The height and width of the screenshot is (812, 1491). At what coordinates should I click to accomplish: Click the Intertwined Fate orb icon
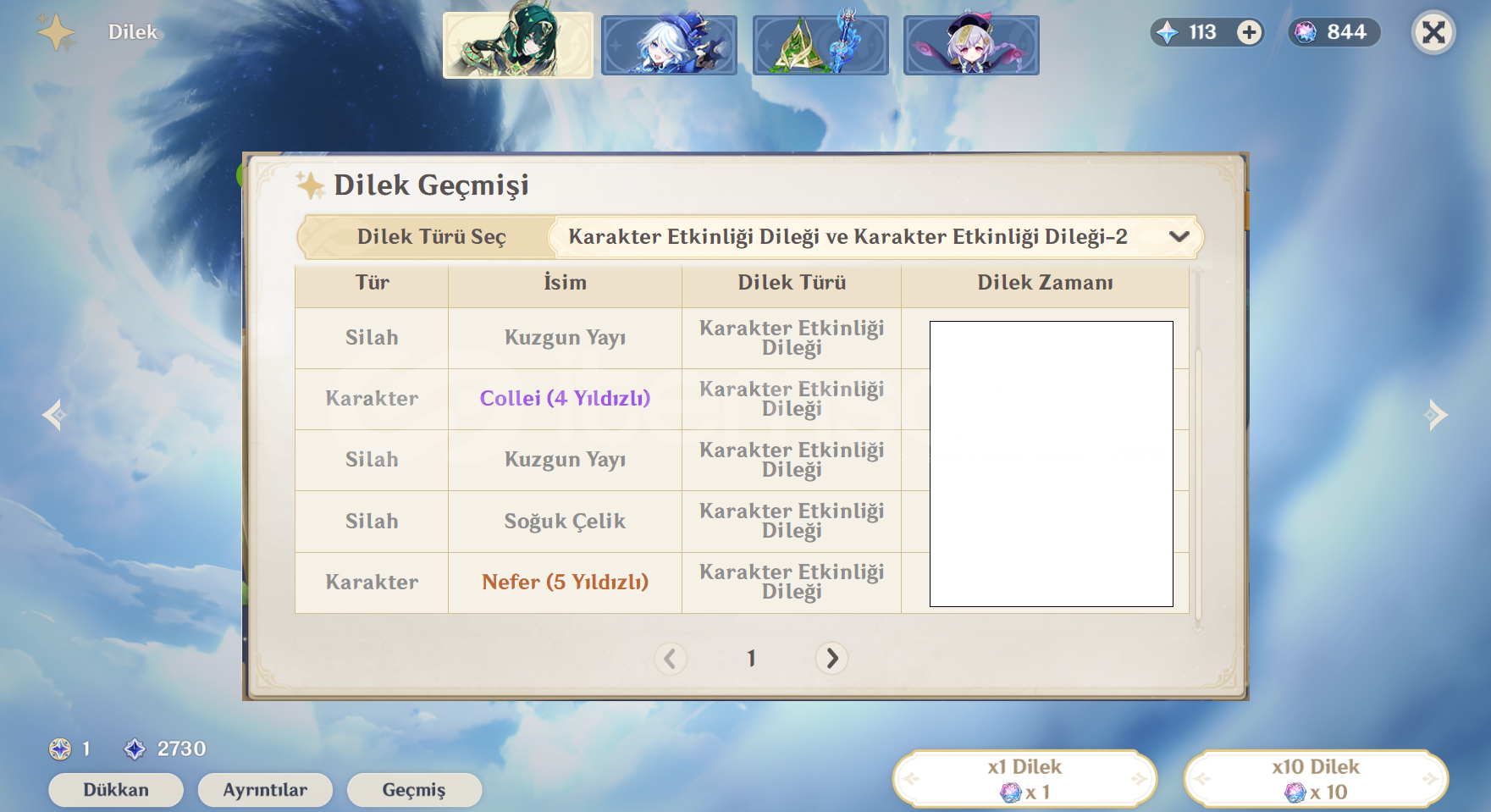tap(1306, 32)
